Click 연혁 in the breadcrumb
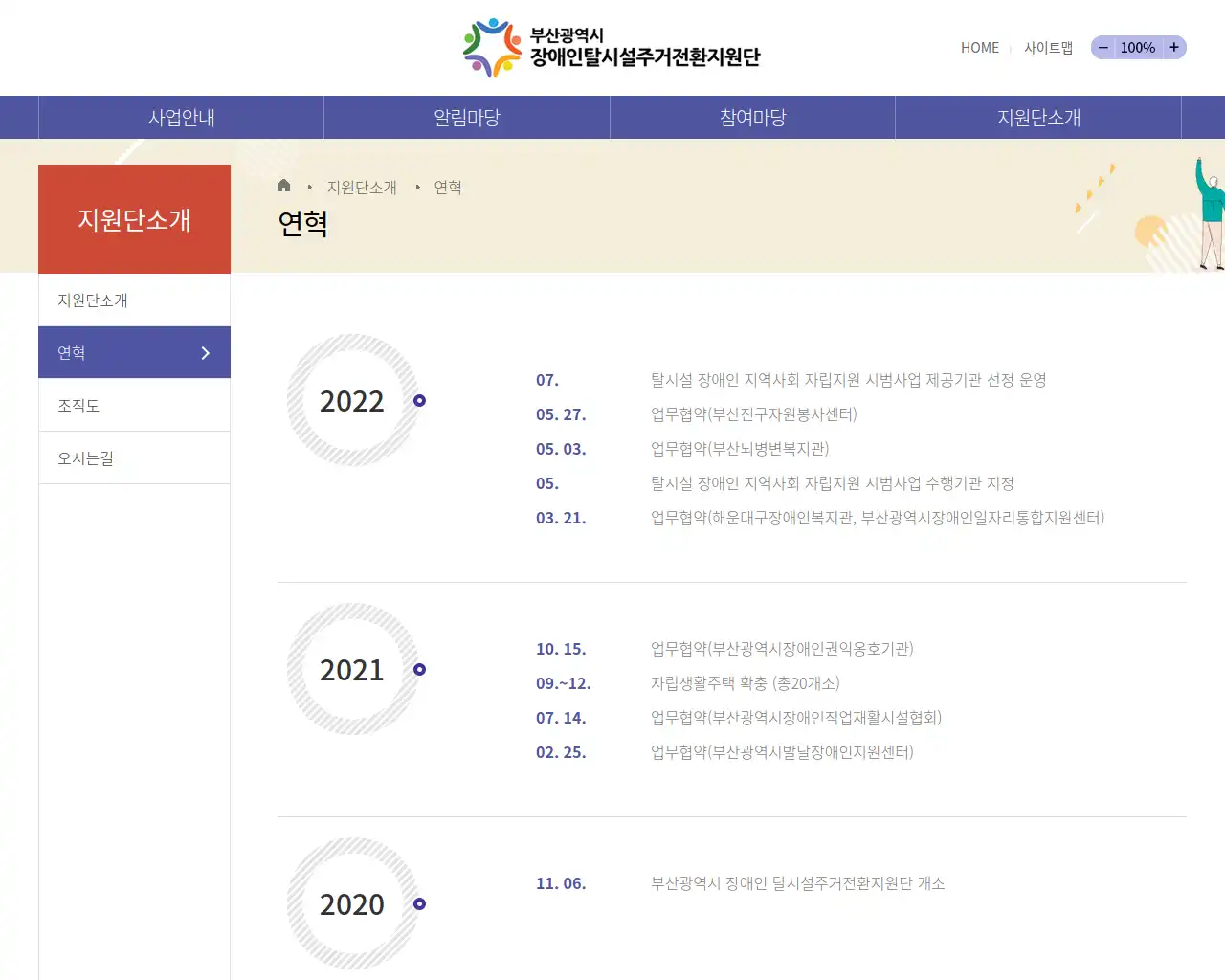Viewport: 1225px width, 980px height. [448, 187]
